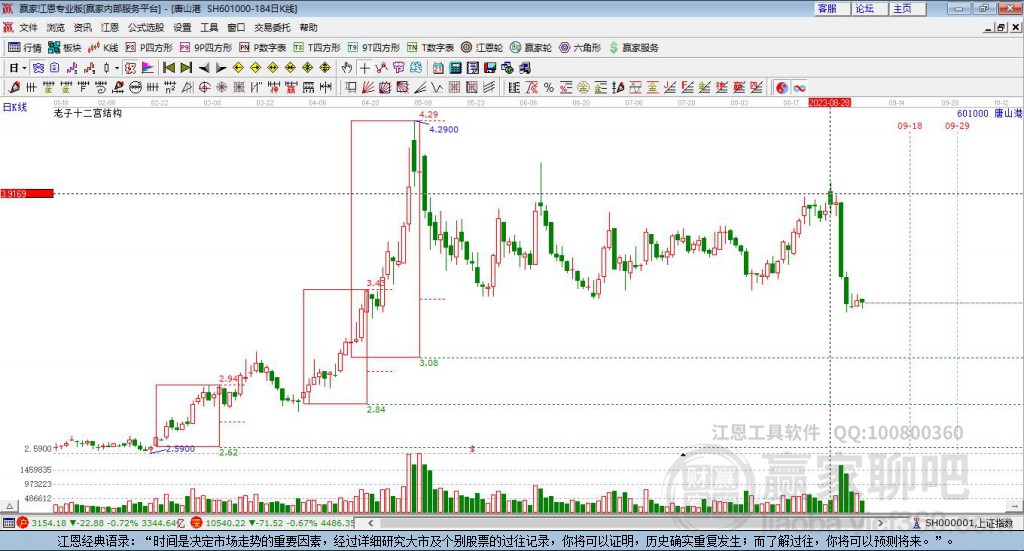
Task: Jump to last bar with ▶| icon
Action: coord(186,68)
